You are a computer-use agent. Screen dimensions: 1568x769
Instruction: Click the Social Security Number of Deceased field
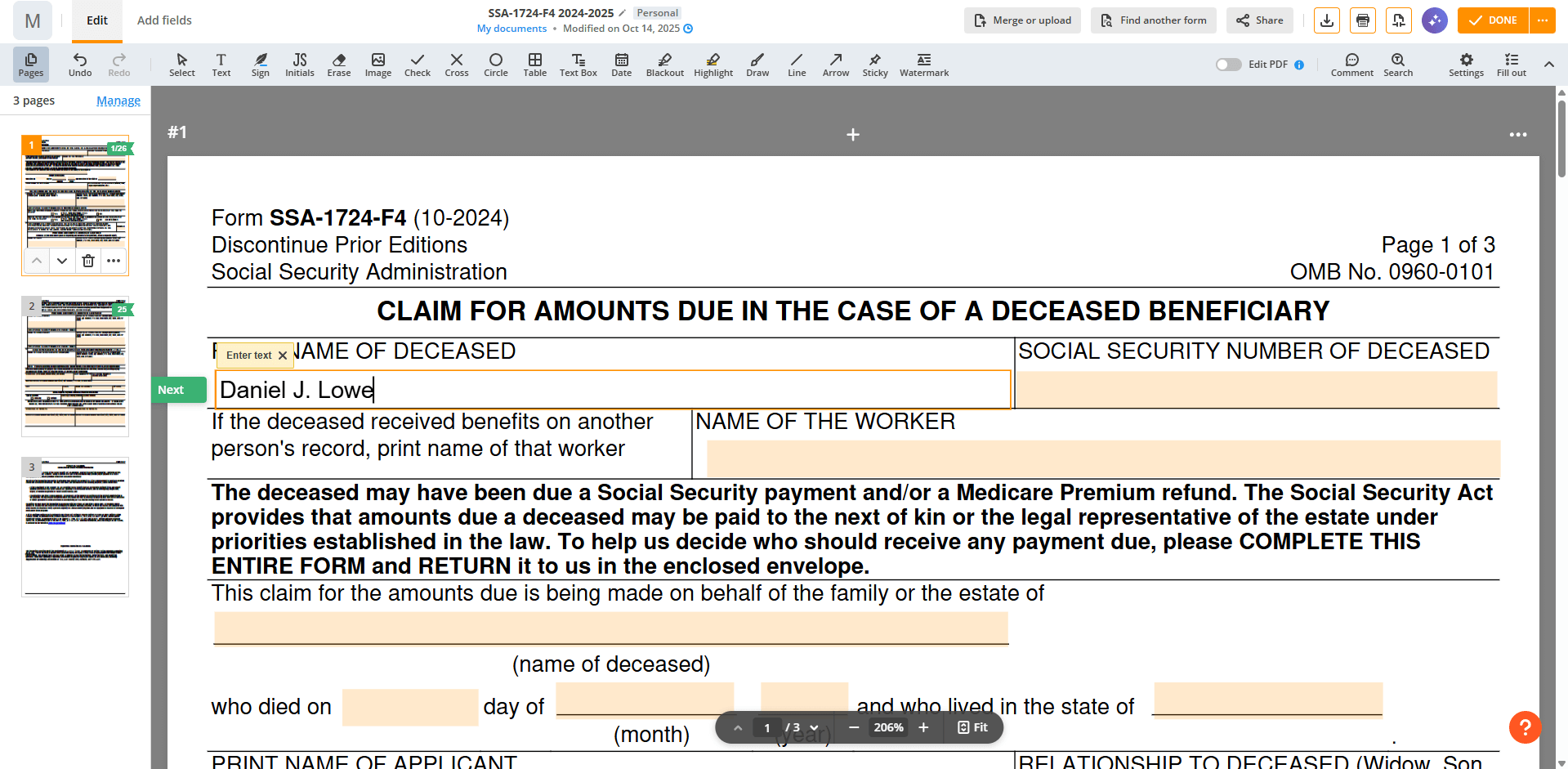coord(1257,390)
